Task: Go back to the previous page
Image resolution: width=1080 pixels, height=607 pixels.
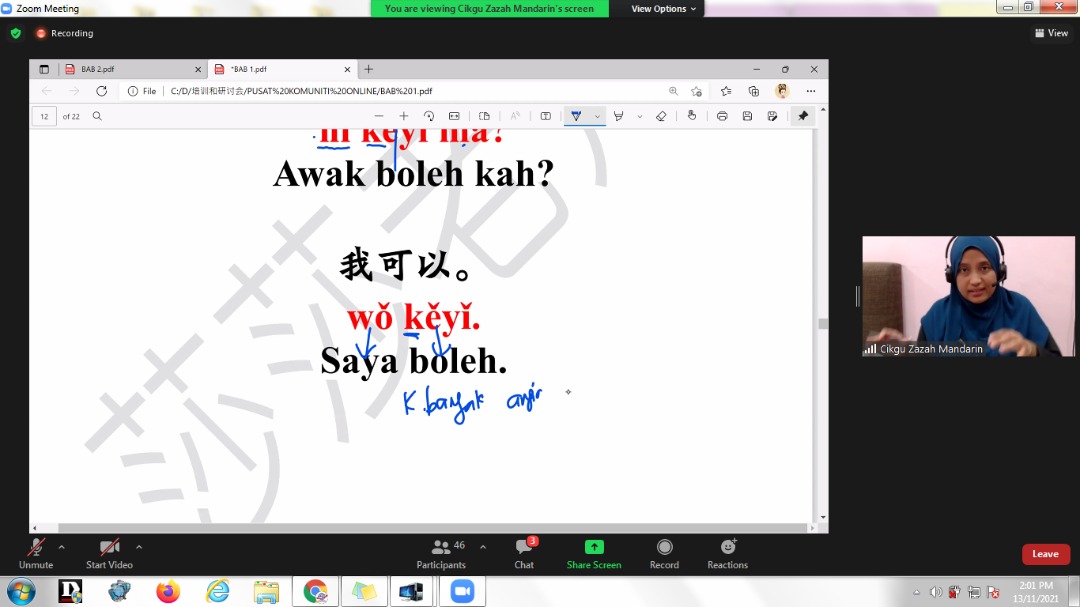Action: tap(47, 91)
